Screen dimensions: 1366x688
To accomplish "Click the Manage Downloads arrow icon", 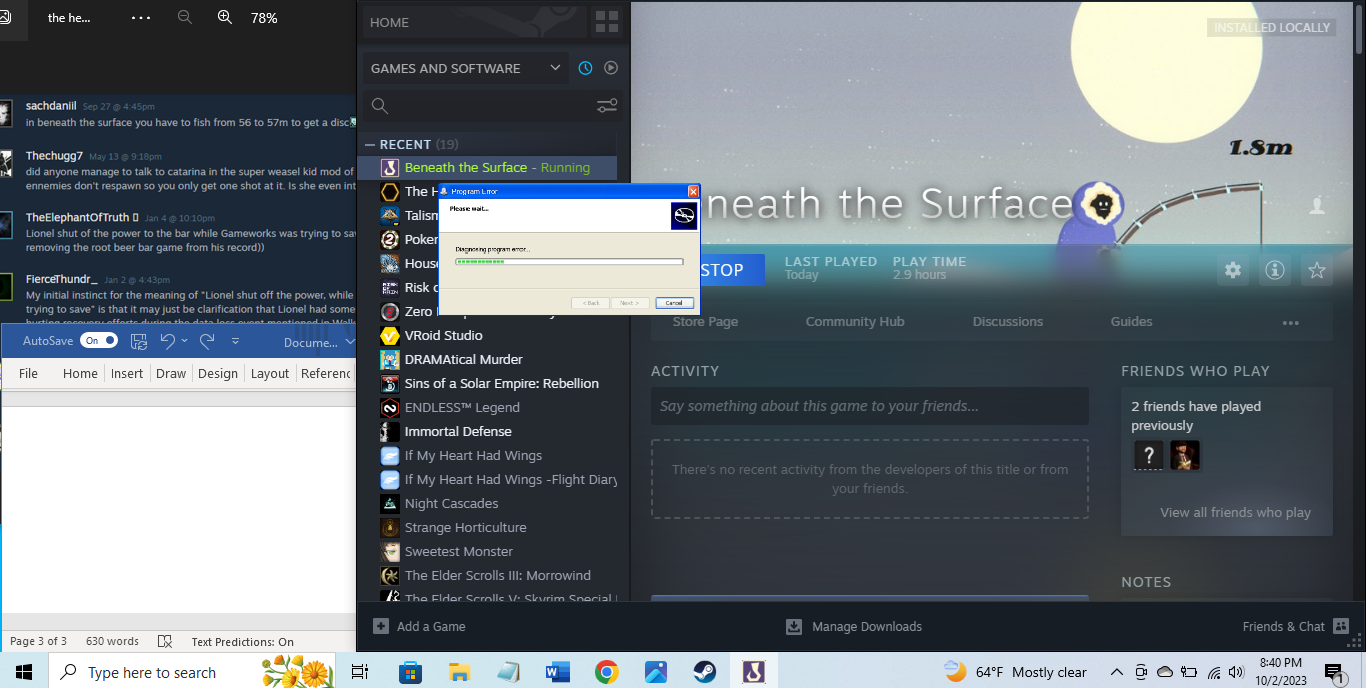I will coord(794,626).
